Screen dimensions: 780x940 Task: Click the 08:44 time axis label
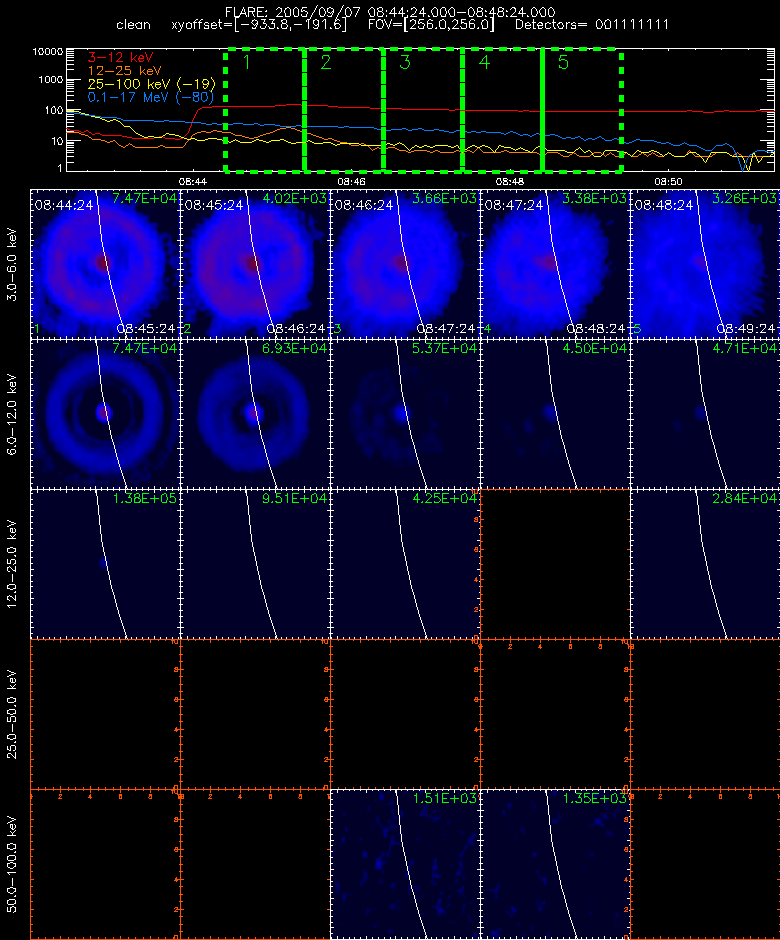point(192,181)
